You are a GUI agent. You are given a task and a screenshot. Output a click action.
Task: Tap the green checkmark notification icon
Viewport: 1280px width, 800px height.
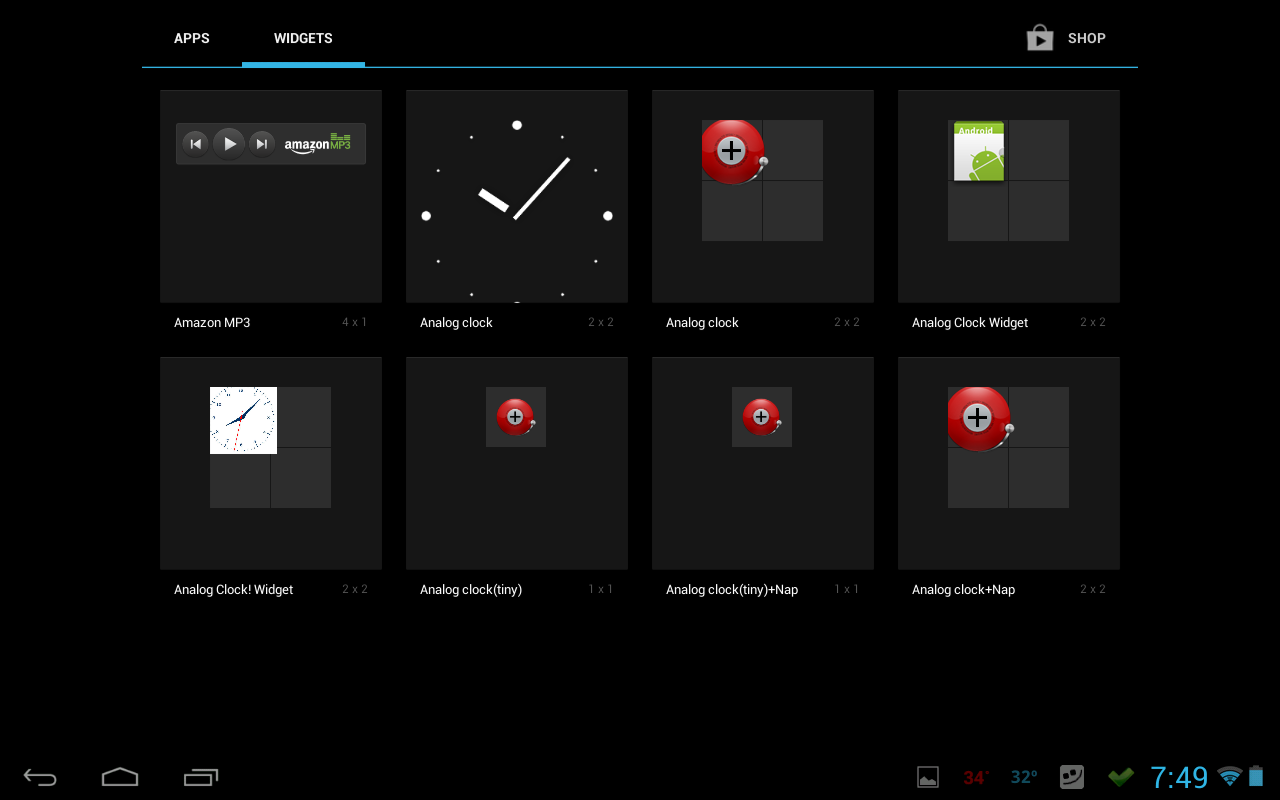(x=1120, y=776)
